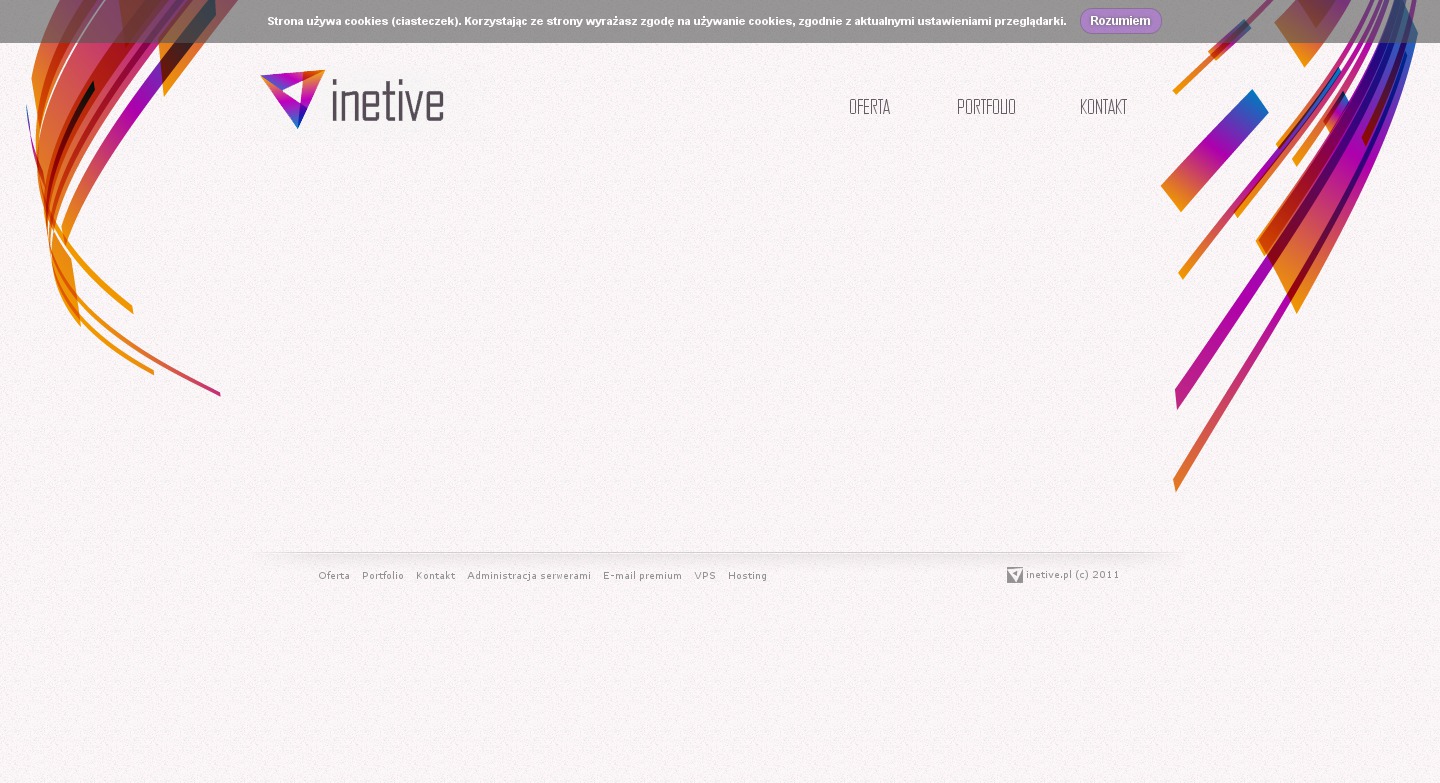The height and width of the screenshot is (783, 1440).
Task: Open the OFERTA top menu item
Action: coord(869,107)
